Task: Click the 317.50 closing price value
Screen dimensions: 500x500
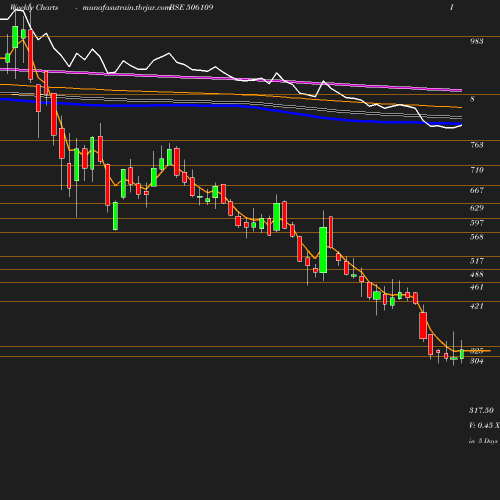Action: (x=481, y=410)
